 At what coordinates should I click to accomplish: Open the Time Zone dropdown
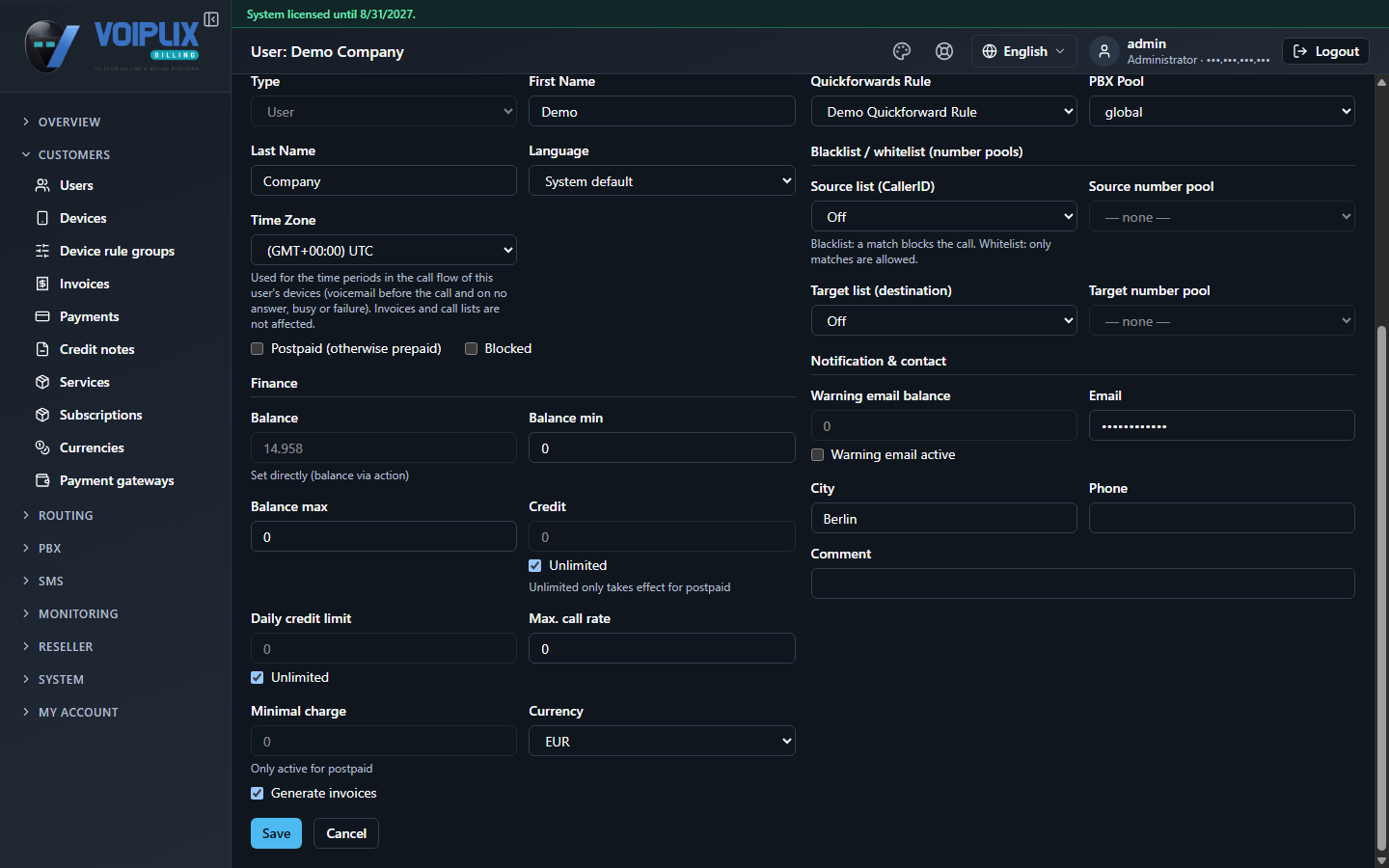coord(384,251)
